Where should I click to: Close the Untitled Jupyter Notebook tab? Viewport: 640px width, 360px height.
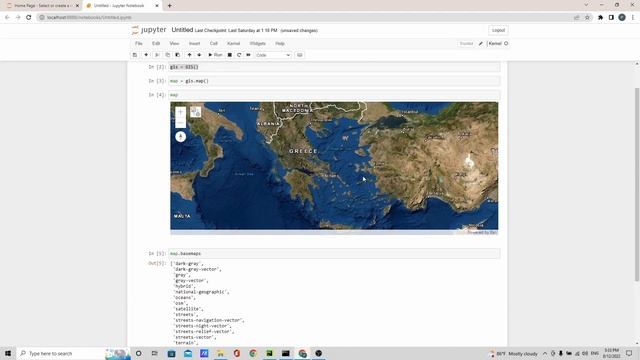point(157,6)
